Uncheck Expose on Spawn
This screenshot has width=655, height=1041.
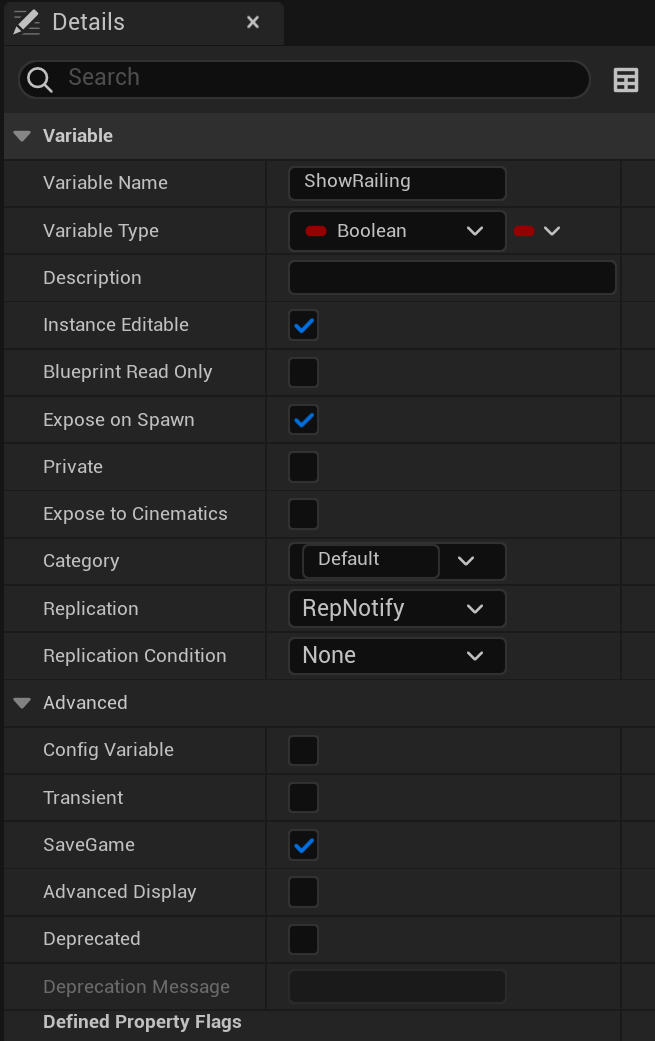[x=304, y=420]
